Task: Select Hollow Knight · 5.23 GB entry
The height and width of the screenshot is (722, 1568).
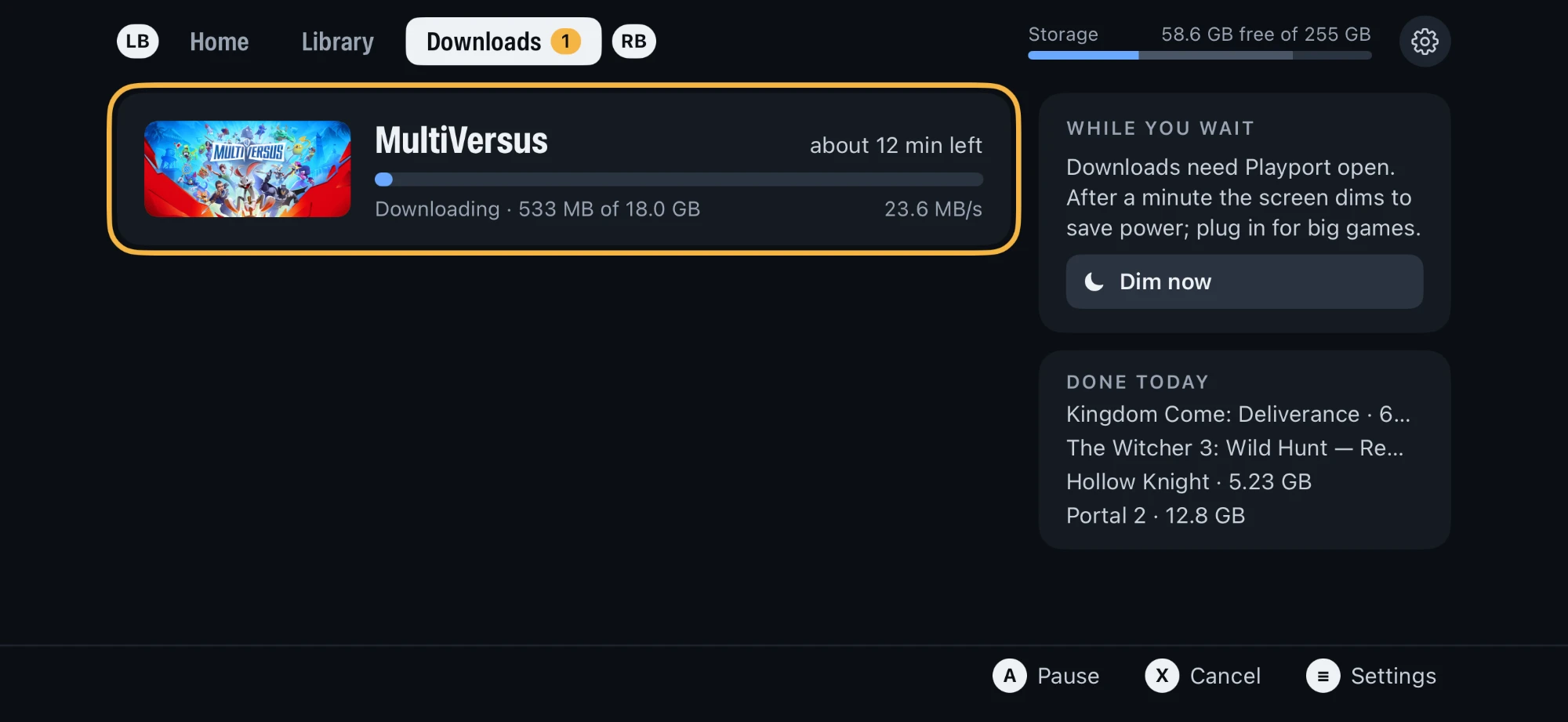Action: pos(1189,481)
